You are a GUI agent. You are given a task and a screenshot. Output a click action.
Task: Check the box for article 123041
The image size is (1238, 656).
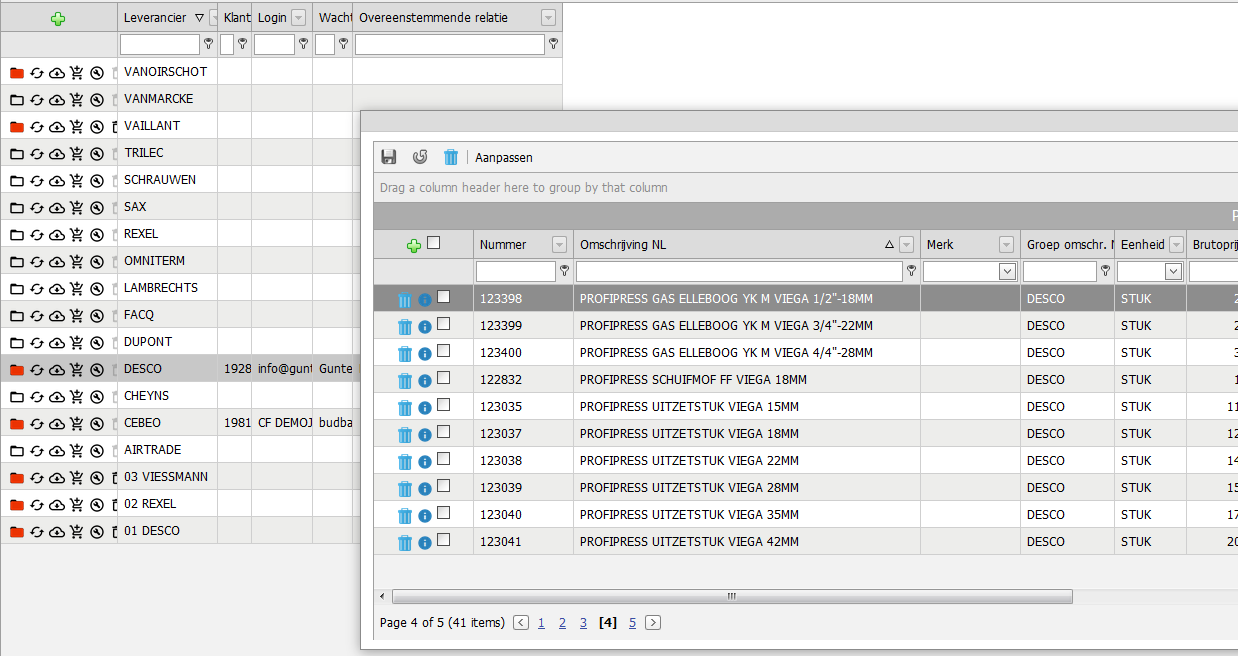pos(444,539)
